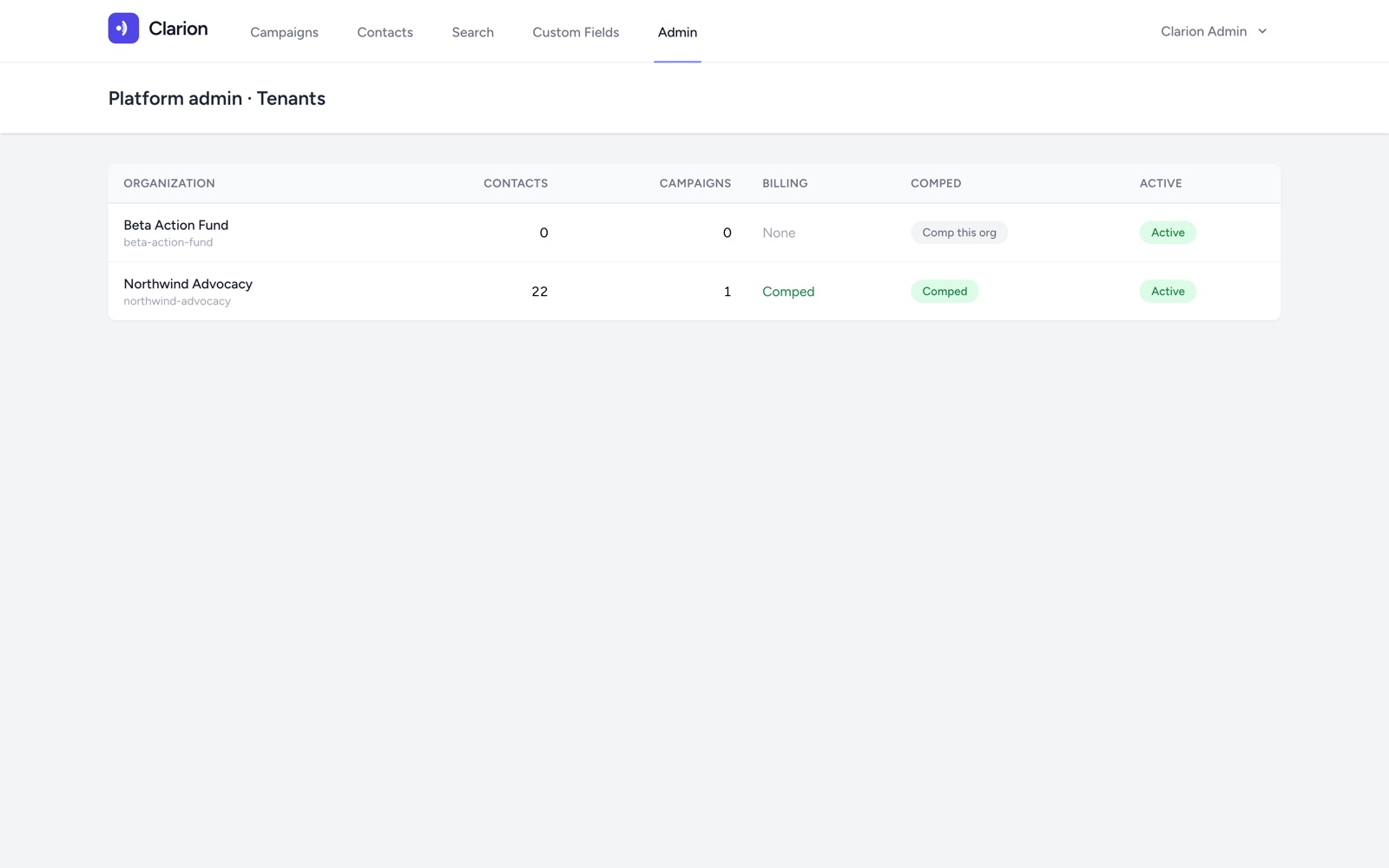Select the Admin tab

[677, 32]
